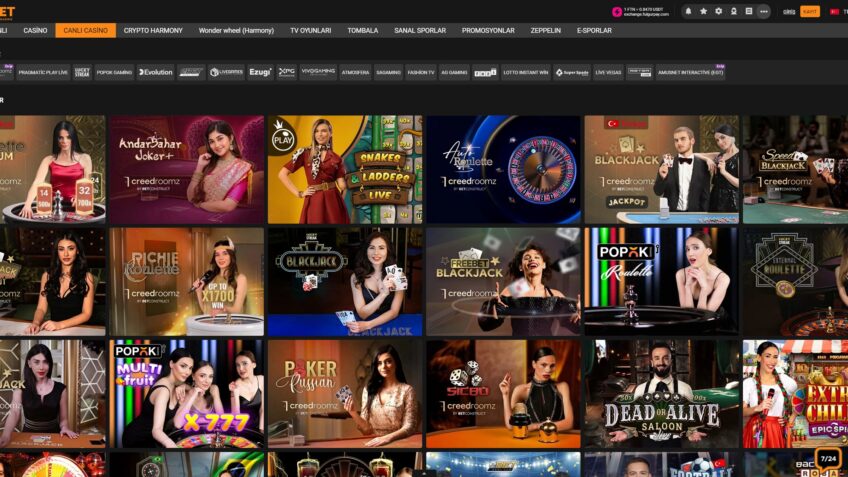Image resolution: width=848 pixels, height=477 pixels.
Task: Click the GİRİŞ login link
Action: pos(788,11)
